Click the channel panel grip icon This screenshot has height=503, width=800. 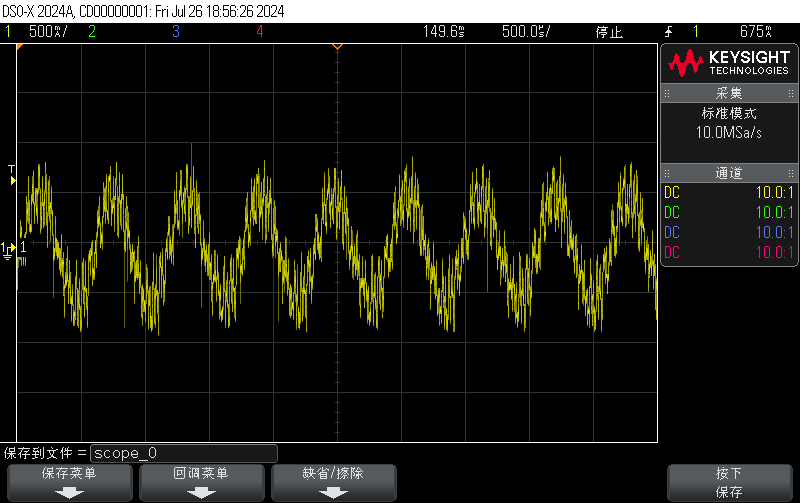click(x=667, y=173)
